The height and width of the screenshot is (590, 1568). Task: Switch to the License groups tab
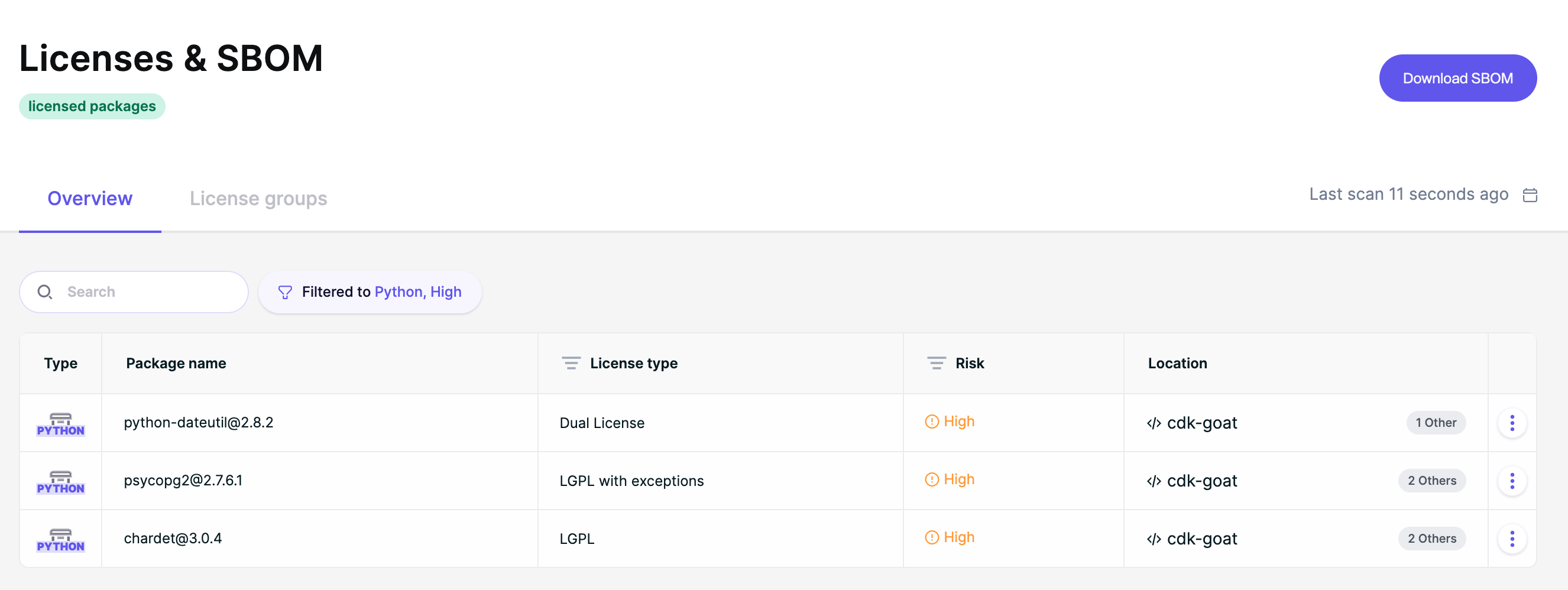click(x=258, y=199)
